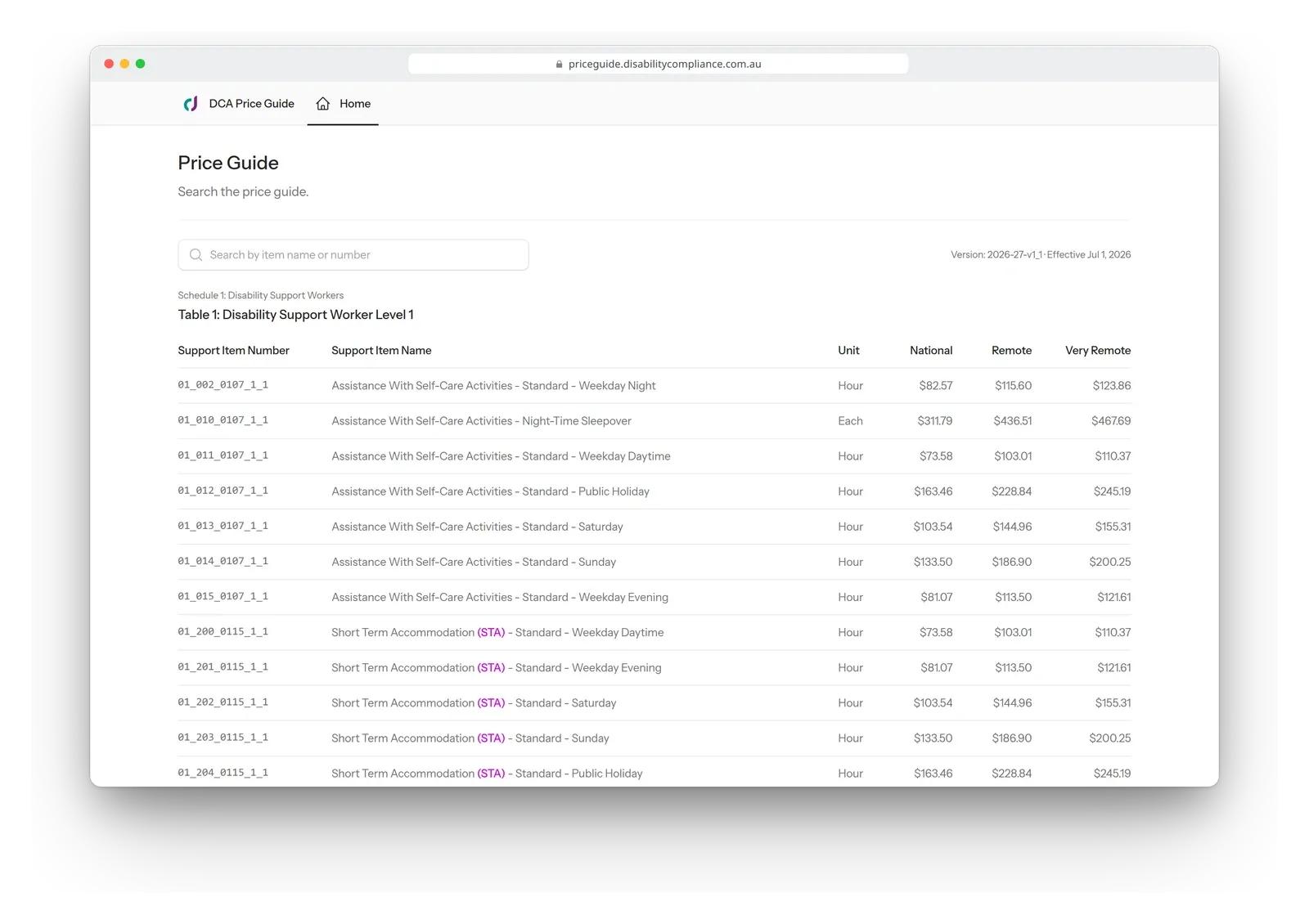
Task: Click the green maximize window button
Action: coord(140,64)
